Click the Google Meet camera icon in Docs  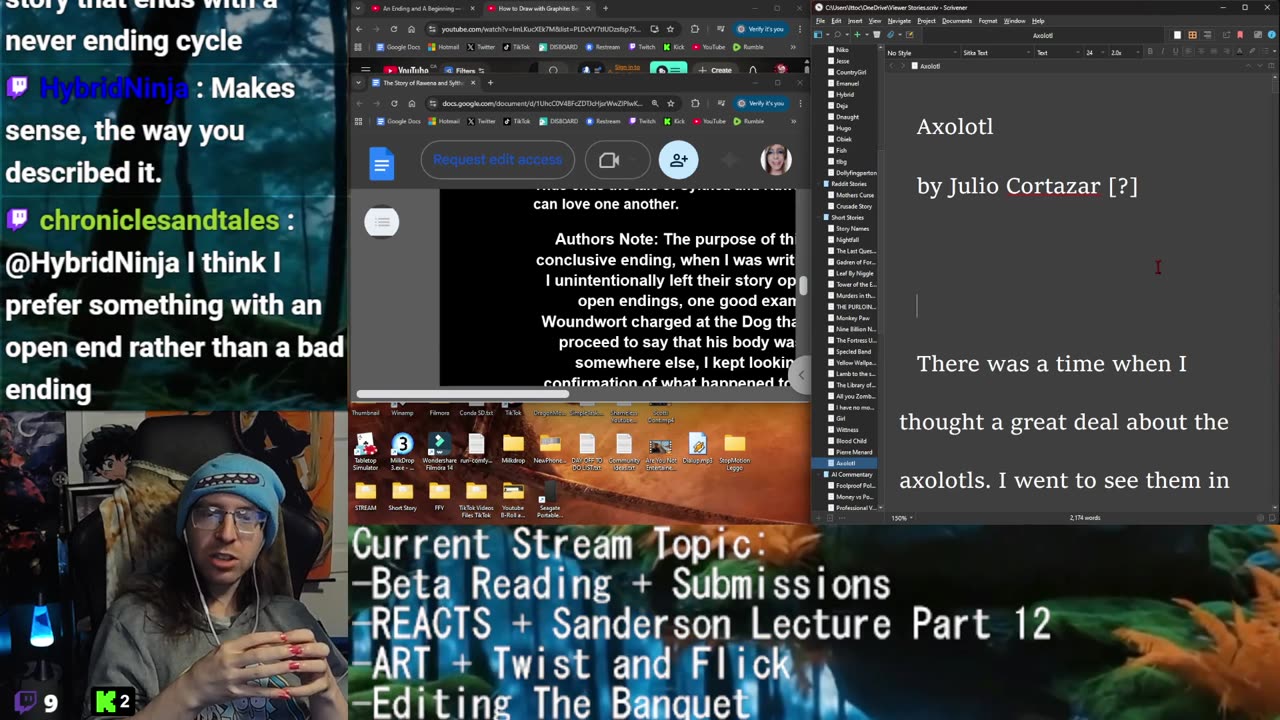click(609, 160)
